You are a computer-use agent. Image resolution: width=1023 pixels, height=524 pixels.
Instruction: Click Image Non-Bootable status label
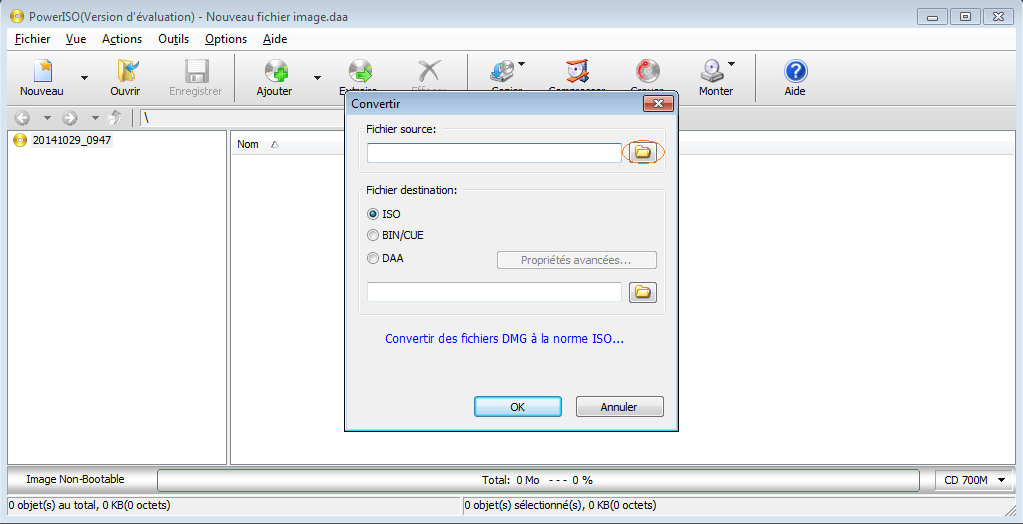pyautogui.click(x=76, y=480)
